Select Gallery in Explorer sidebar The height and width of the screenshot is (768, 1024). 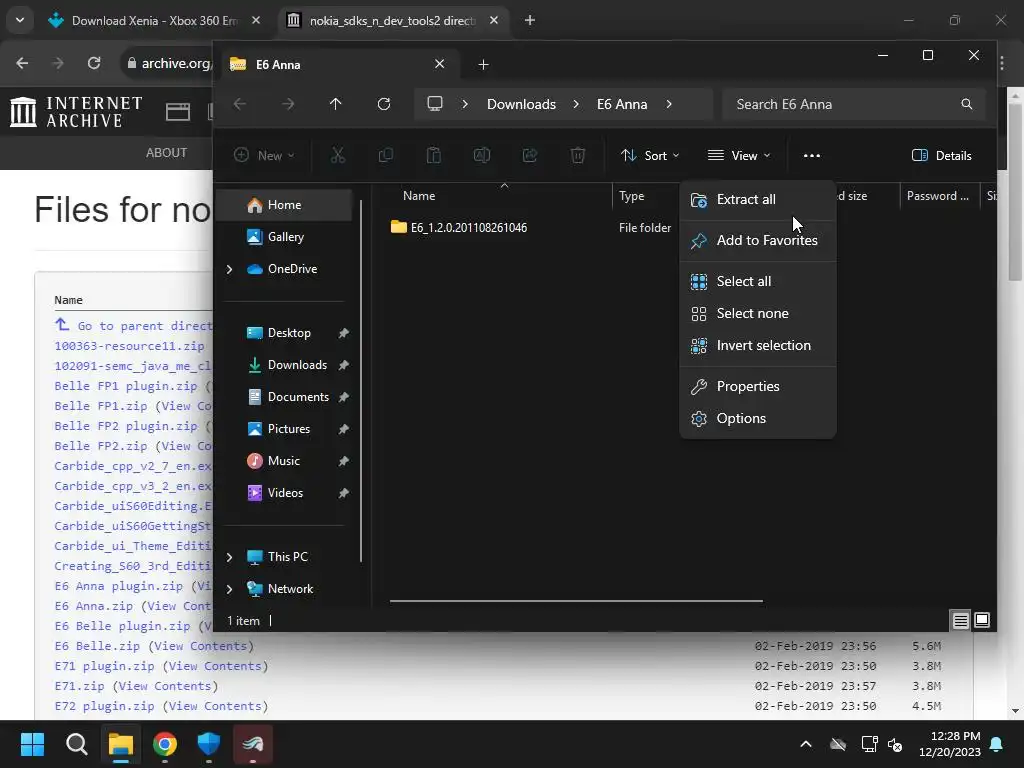coord(286,237)
